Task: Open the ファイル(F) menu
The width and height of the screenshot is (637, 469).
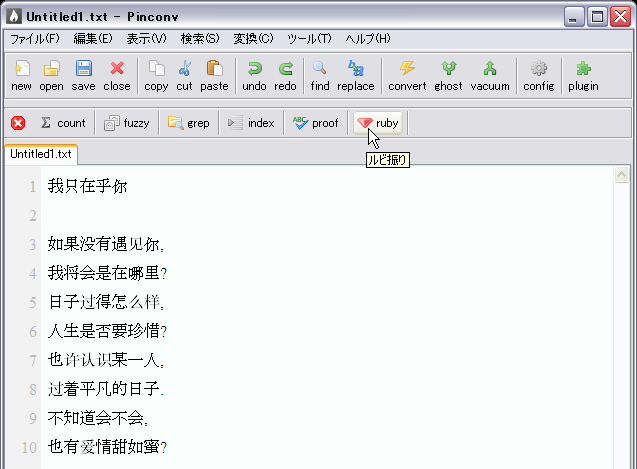Action: (x=35, y=39)
